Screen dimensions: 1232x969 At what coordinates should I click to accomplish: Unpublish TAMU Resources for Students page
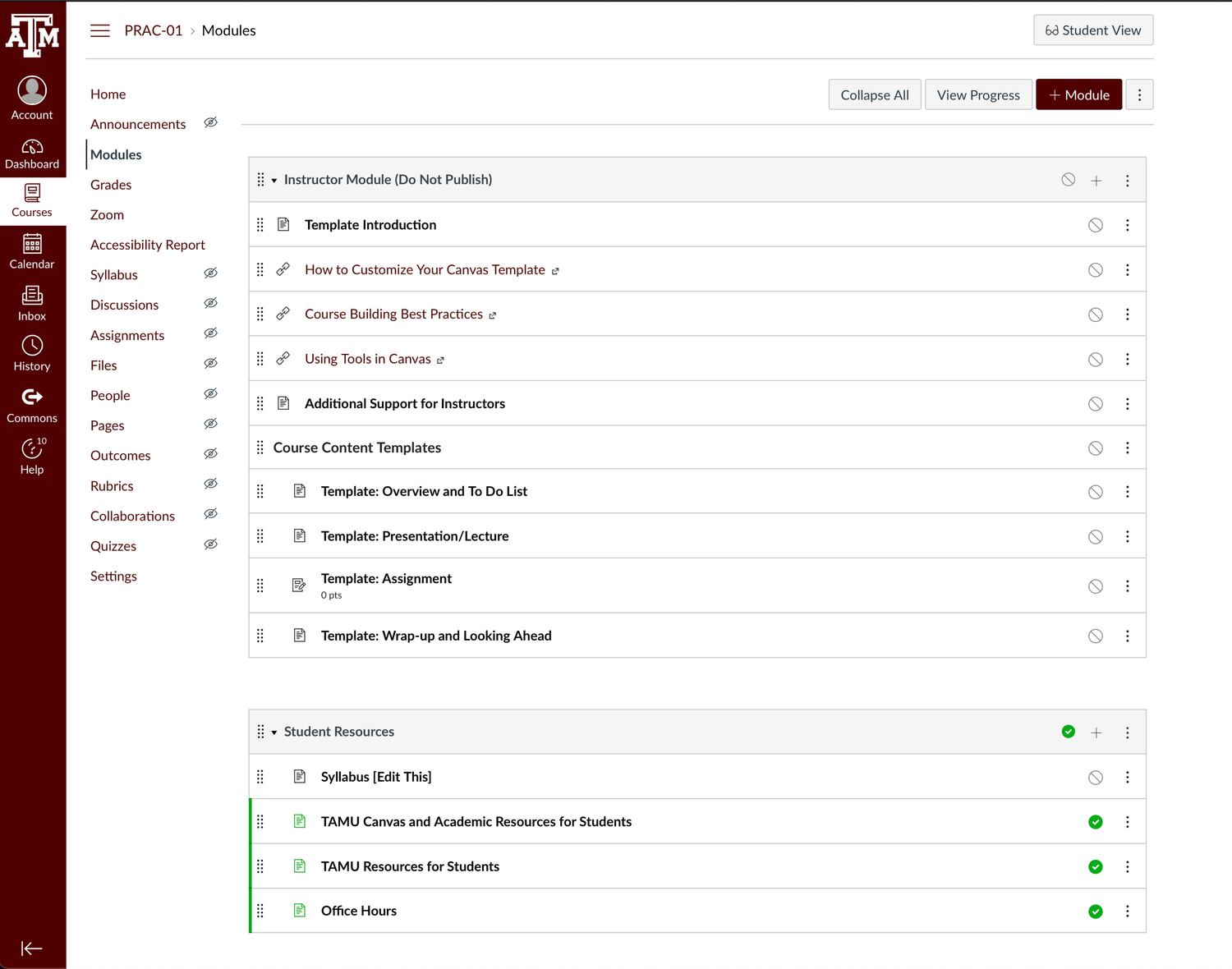click(x=1096, y=867)
